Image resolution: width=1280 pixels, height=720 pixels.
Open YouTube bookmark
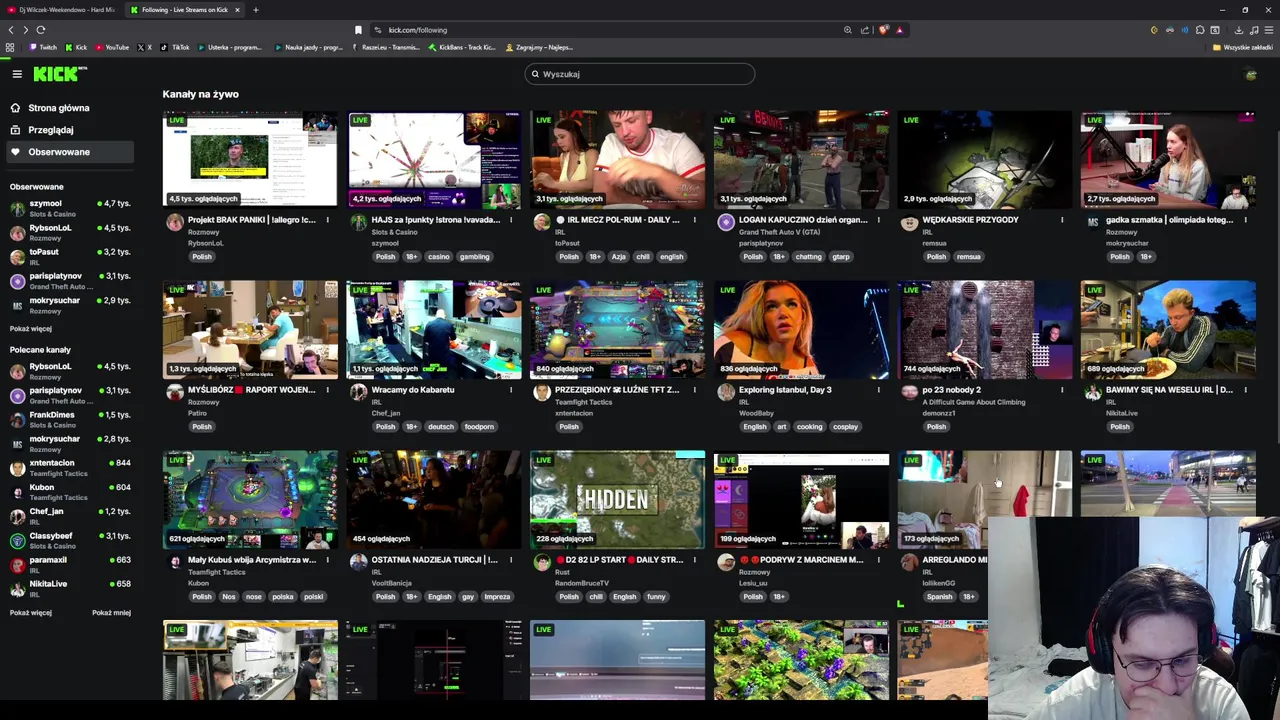(112, 47)
